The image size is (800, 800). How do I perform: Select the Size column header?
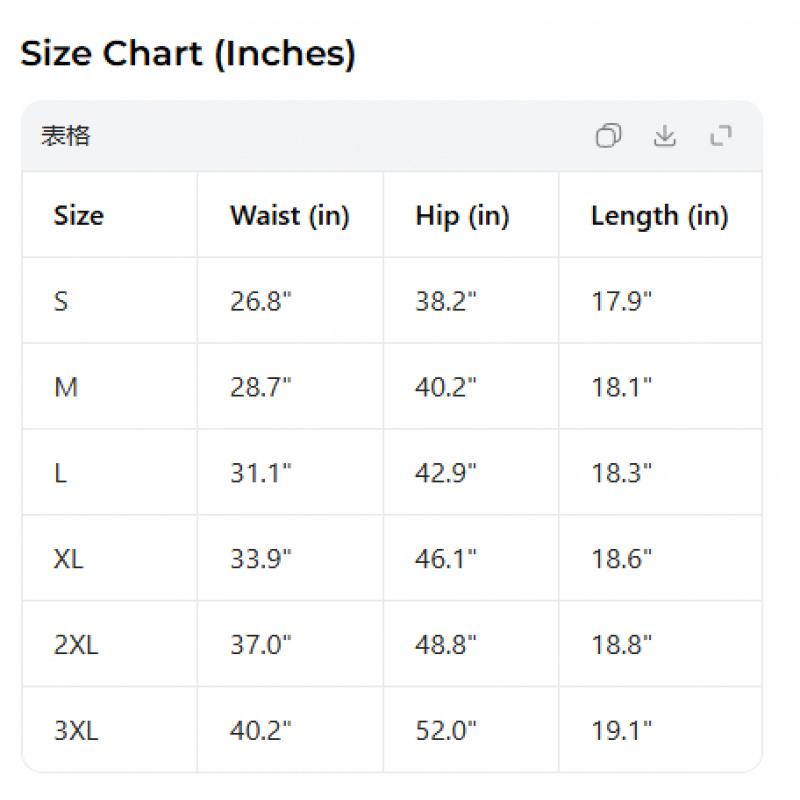click(77, 216)
